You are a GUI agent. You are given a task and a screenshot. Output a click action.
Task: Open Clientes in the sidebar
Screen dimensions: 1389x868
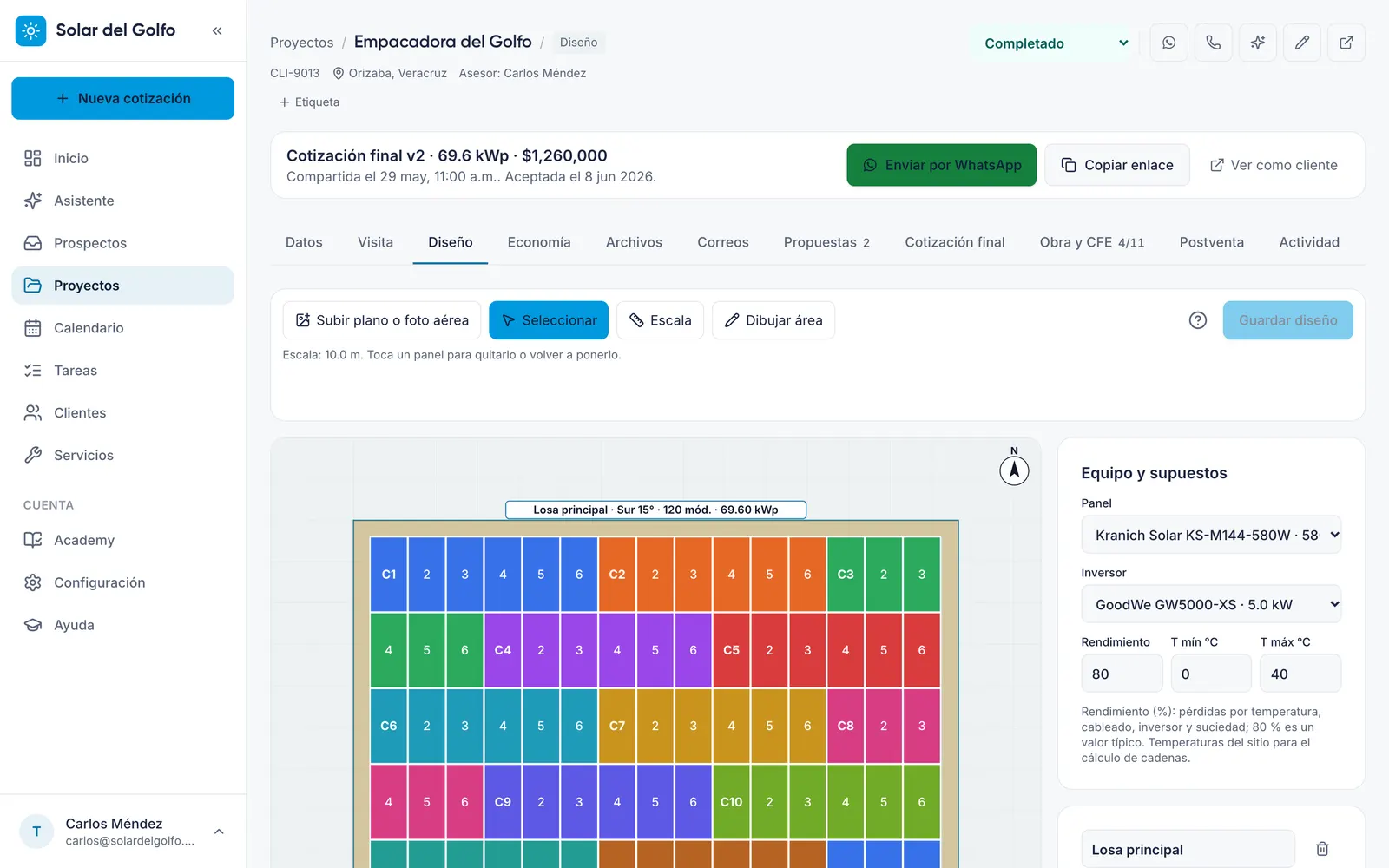click(122, 413)
